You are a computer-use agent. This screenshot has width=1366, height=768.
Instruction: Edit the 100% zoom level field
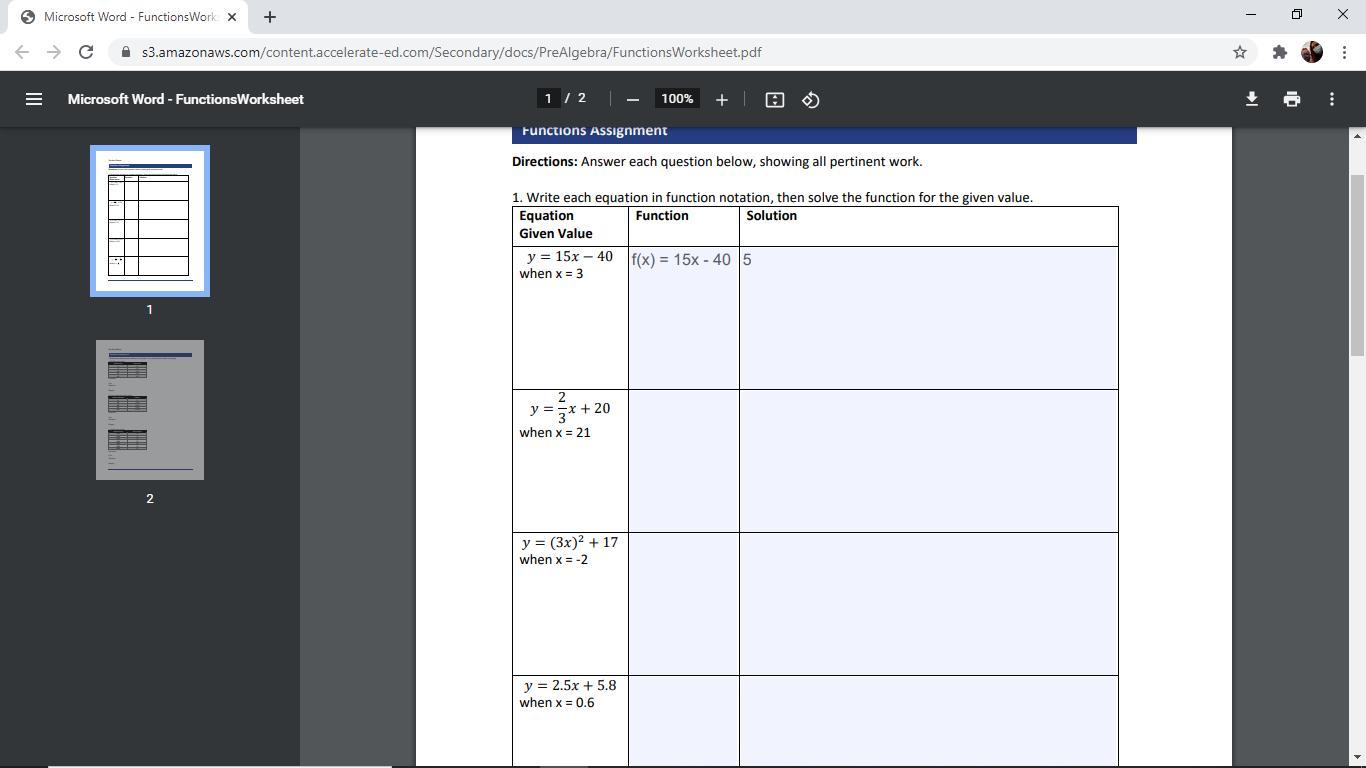click(677, 99)
